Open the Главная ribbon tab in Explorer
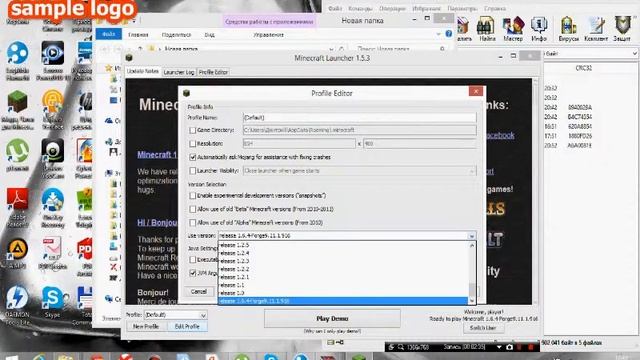This screenshot has height=360, width=640. tap(138, 35)
